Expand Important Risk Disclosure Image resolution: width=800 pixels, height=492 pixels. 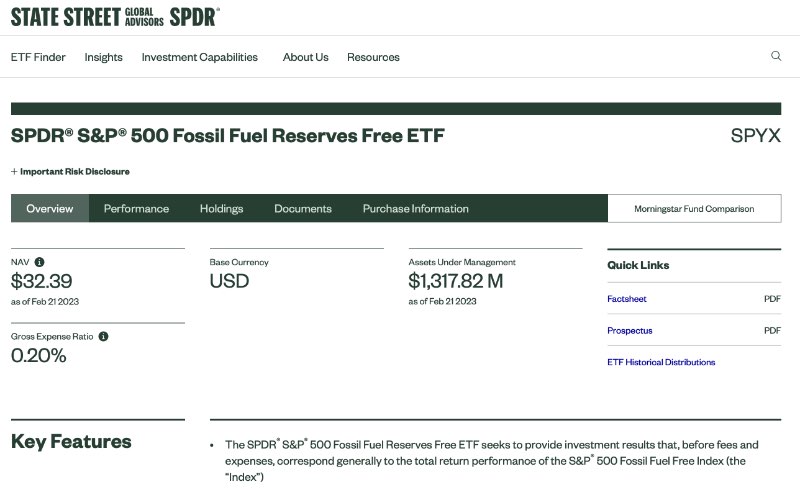(70, 171)
